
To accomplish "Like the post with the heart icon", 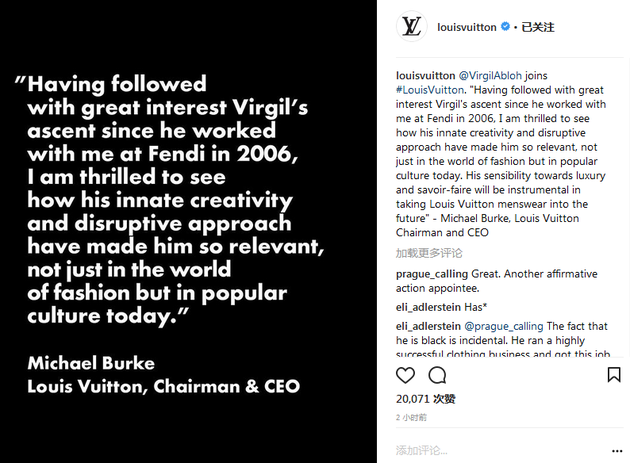I will tap(405, 375).
